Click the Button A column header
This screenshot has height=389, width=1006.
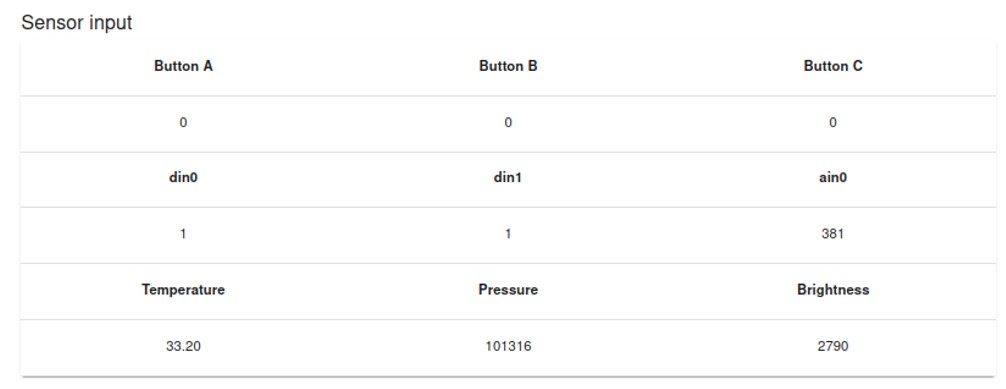coord(183,66)
